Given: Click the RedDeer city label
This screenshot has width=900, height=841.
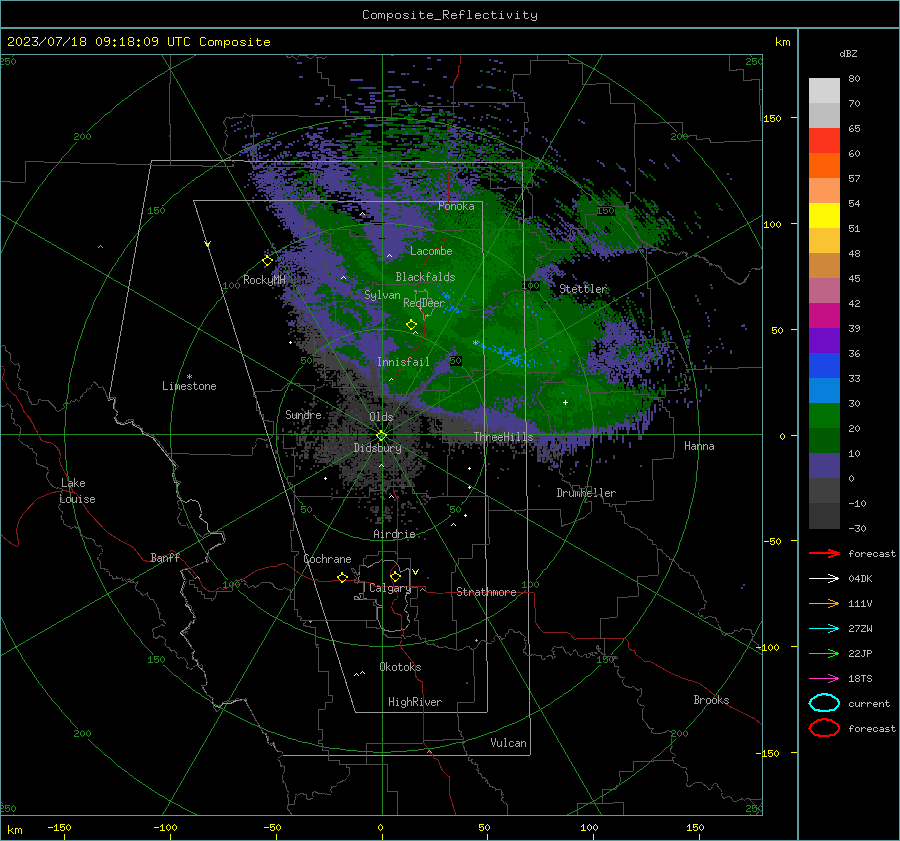Looking at the screenshot, I should (424, 303).
